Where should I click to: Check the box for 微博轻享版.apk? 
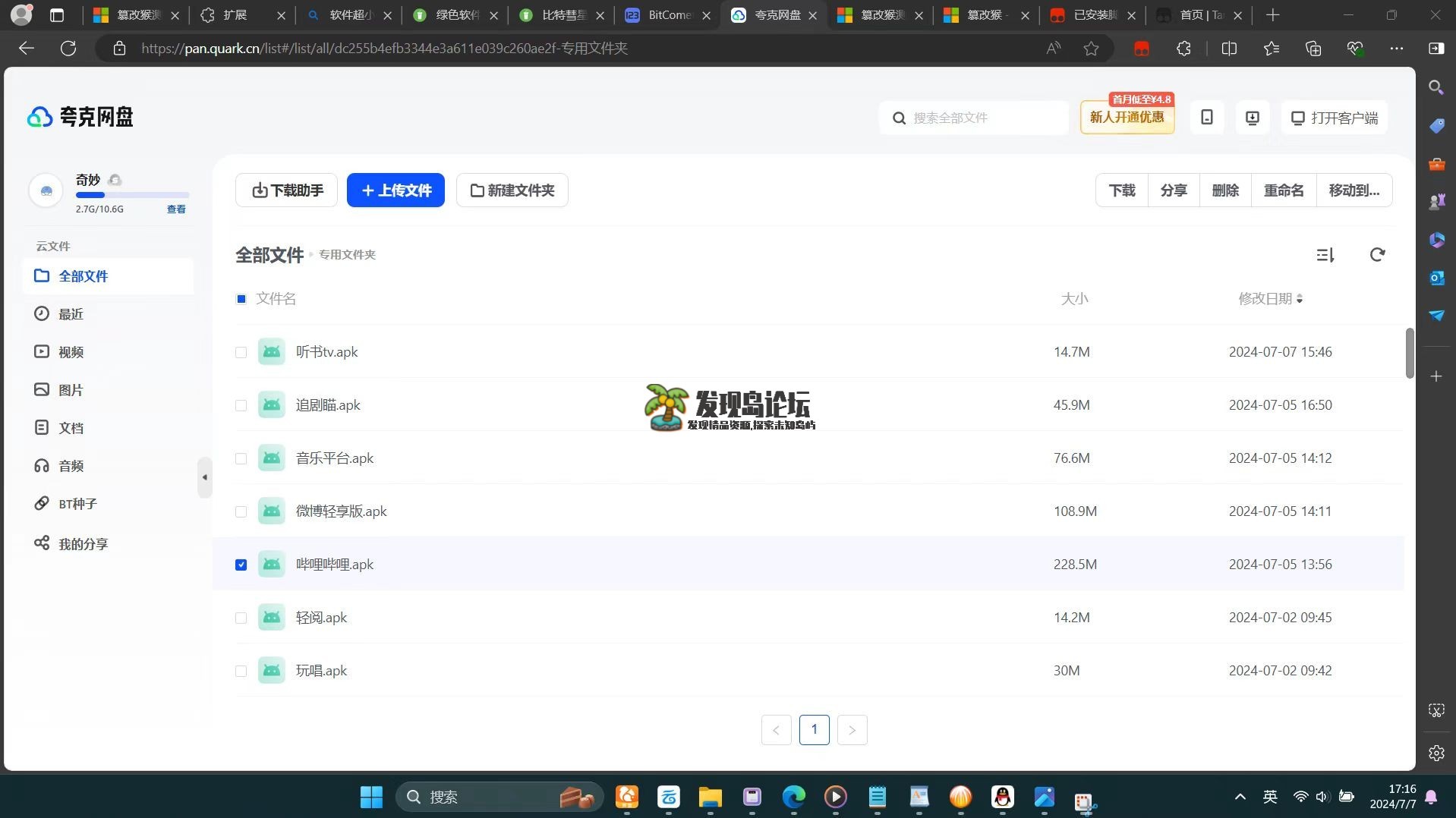coord(241,511)
